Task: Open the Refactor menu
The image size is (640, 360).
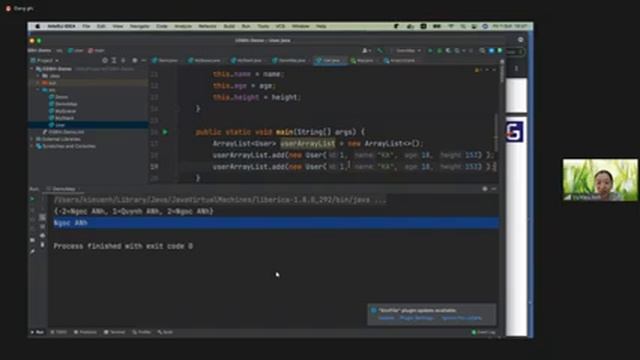Action: (x=207, y=26)
